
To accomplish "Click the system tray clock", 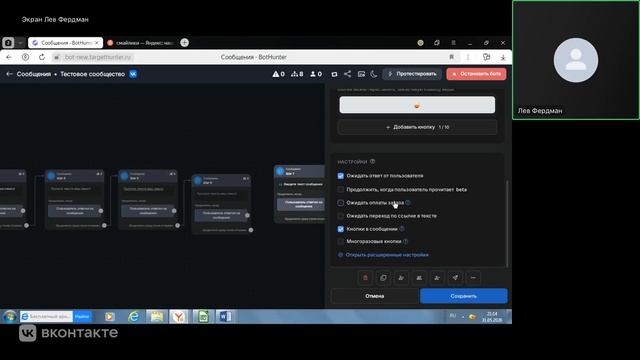I will point(492,317).
